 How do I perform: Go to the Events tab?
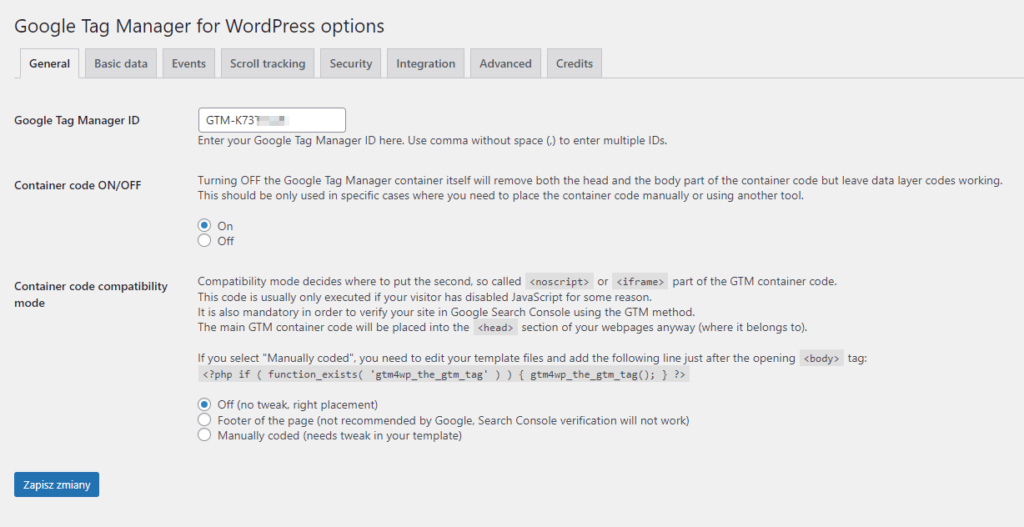pos(189,63)
